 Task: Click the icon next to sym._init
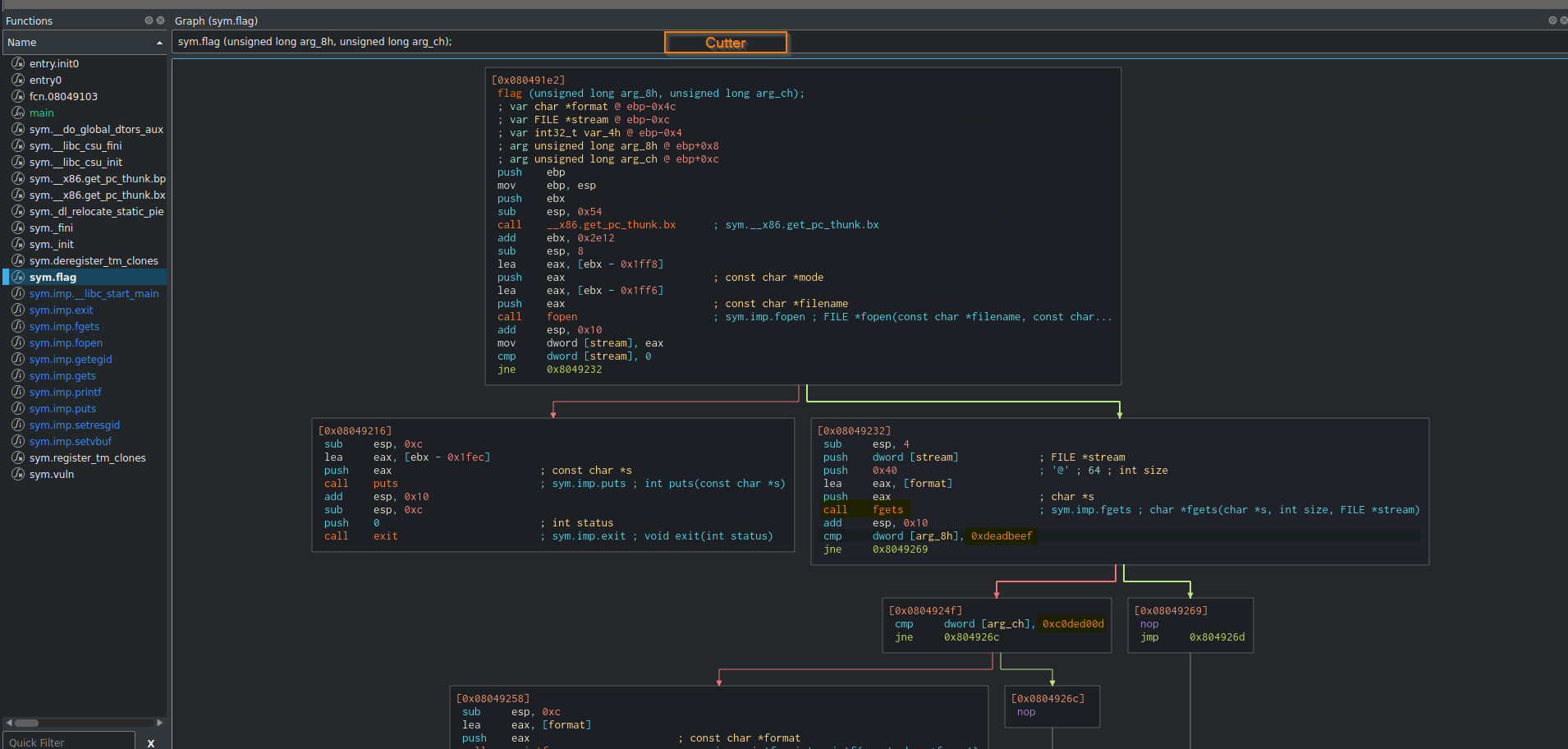tap(18, 244)
